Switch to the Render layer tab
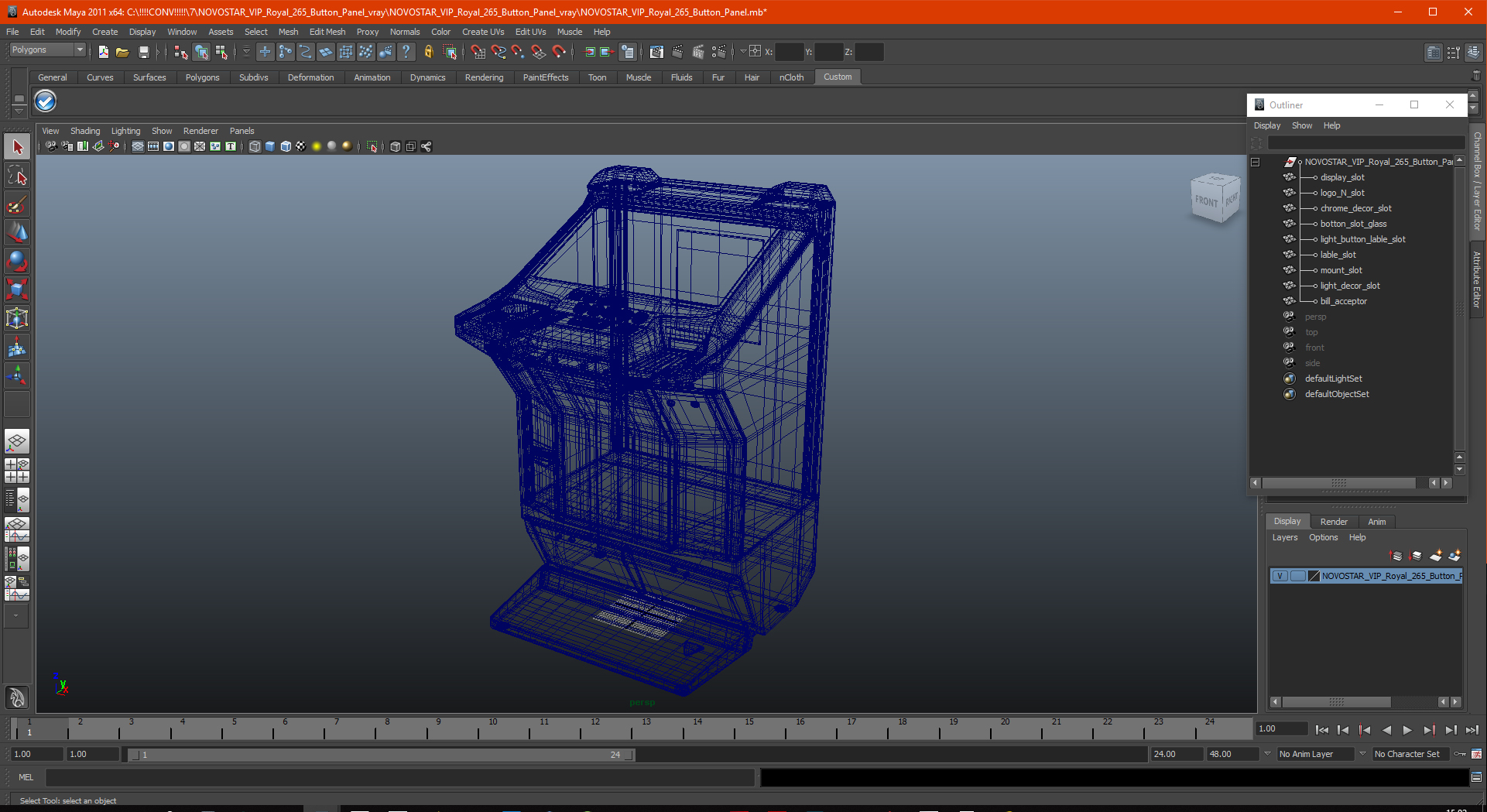This screenshot has width=1487, height=812. pyautogui.click(x=1334, y=522)
